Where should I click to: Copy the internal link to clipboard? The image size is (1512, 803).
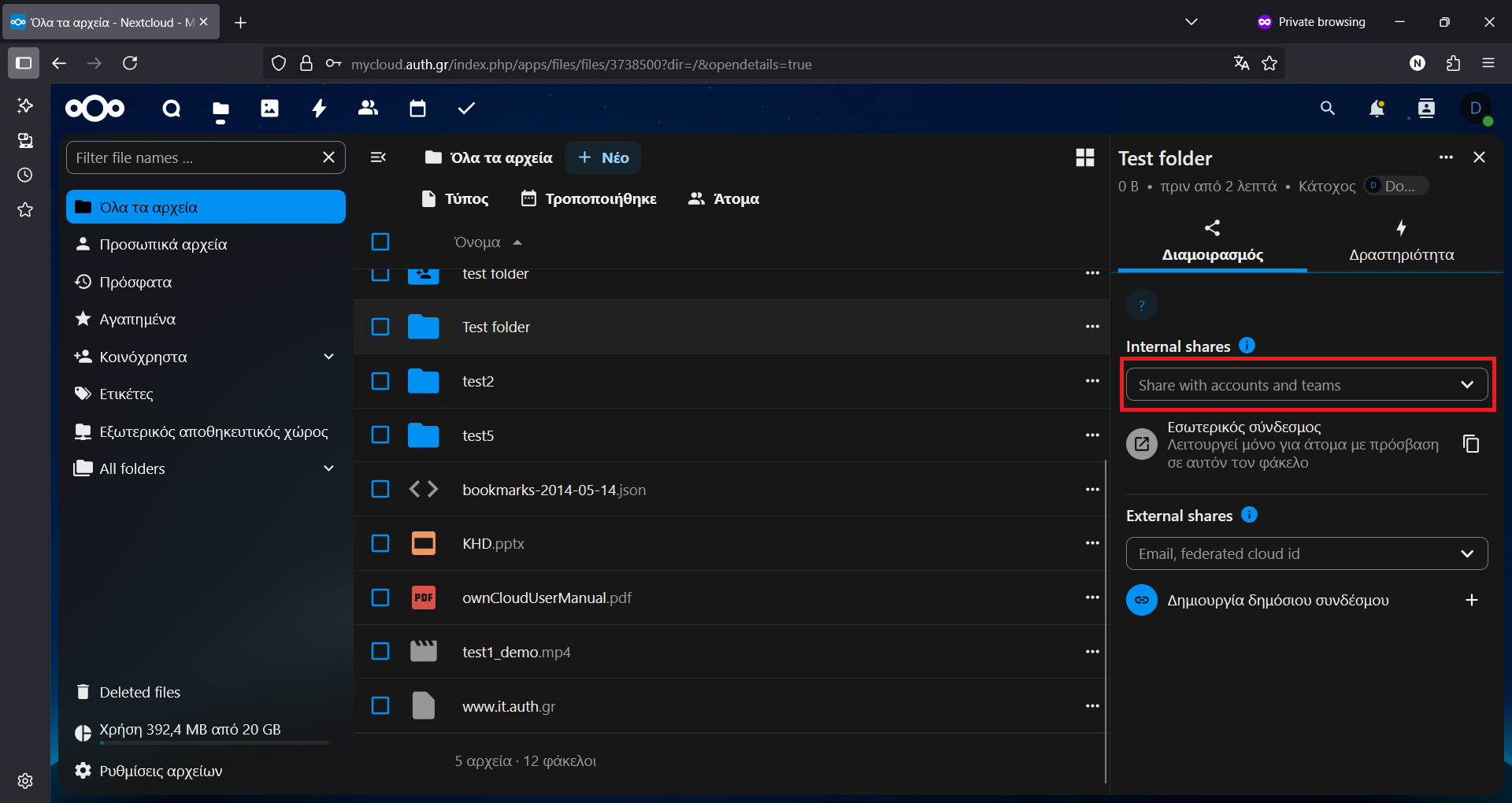(1470, 445)
